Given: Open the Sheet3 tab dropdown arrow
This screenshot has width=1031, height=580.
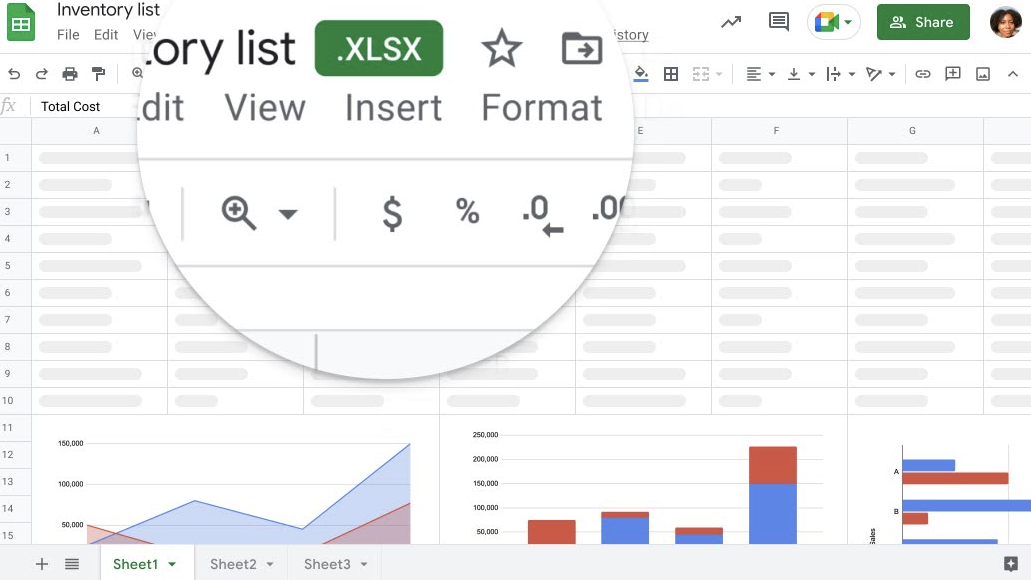Looking at the screenshot, I should pos(364,564).
